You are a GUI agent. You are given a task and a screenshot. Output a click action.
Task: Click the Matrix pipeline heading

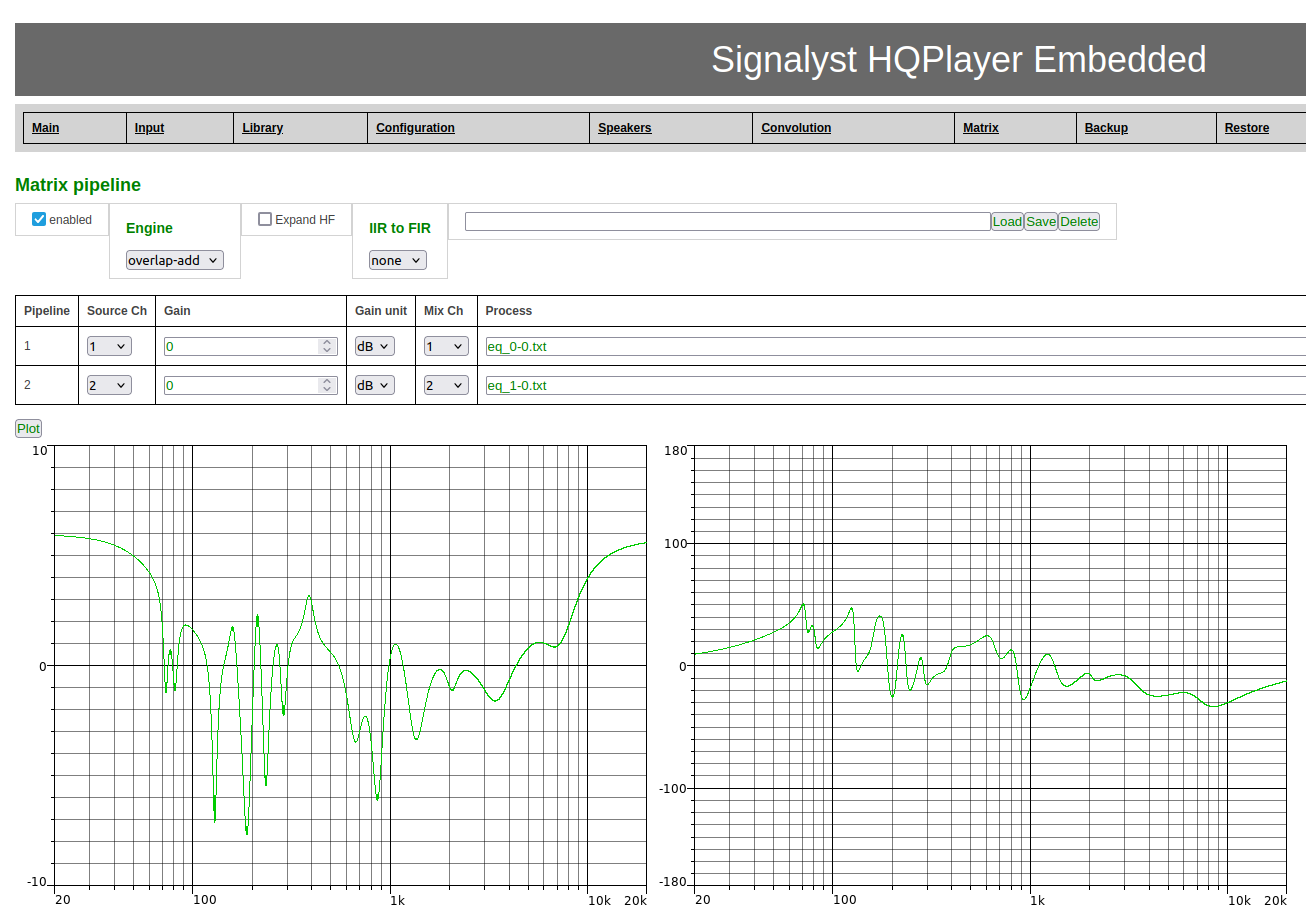pyautogui.click(x=78, y=185)
